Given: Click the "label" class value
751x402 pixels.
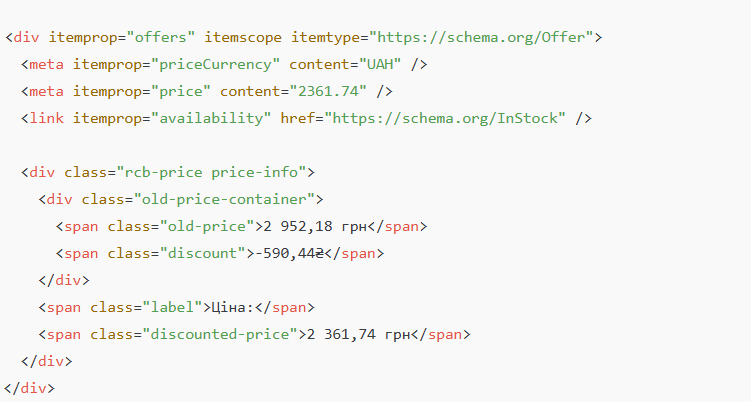Looking at the screenshot, I should pyautogui.click(x=172, y=307).
